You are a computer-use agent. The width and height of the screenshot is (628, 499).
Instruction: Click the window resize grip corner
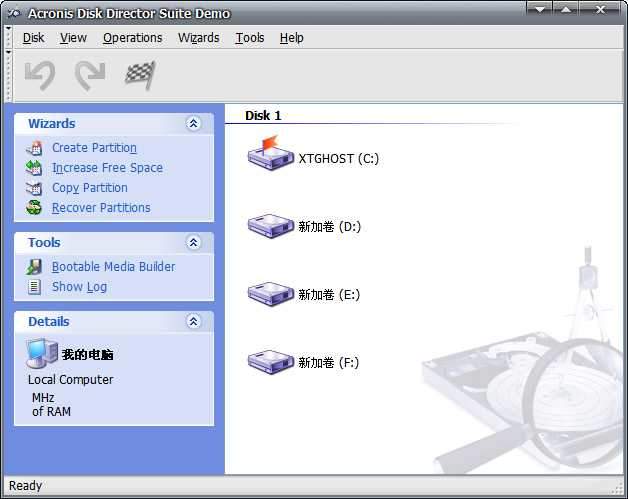pos(618,489)
